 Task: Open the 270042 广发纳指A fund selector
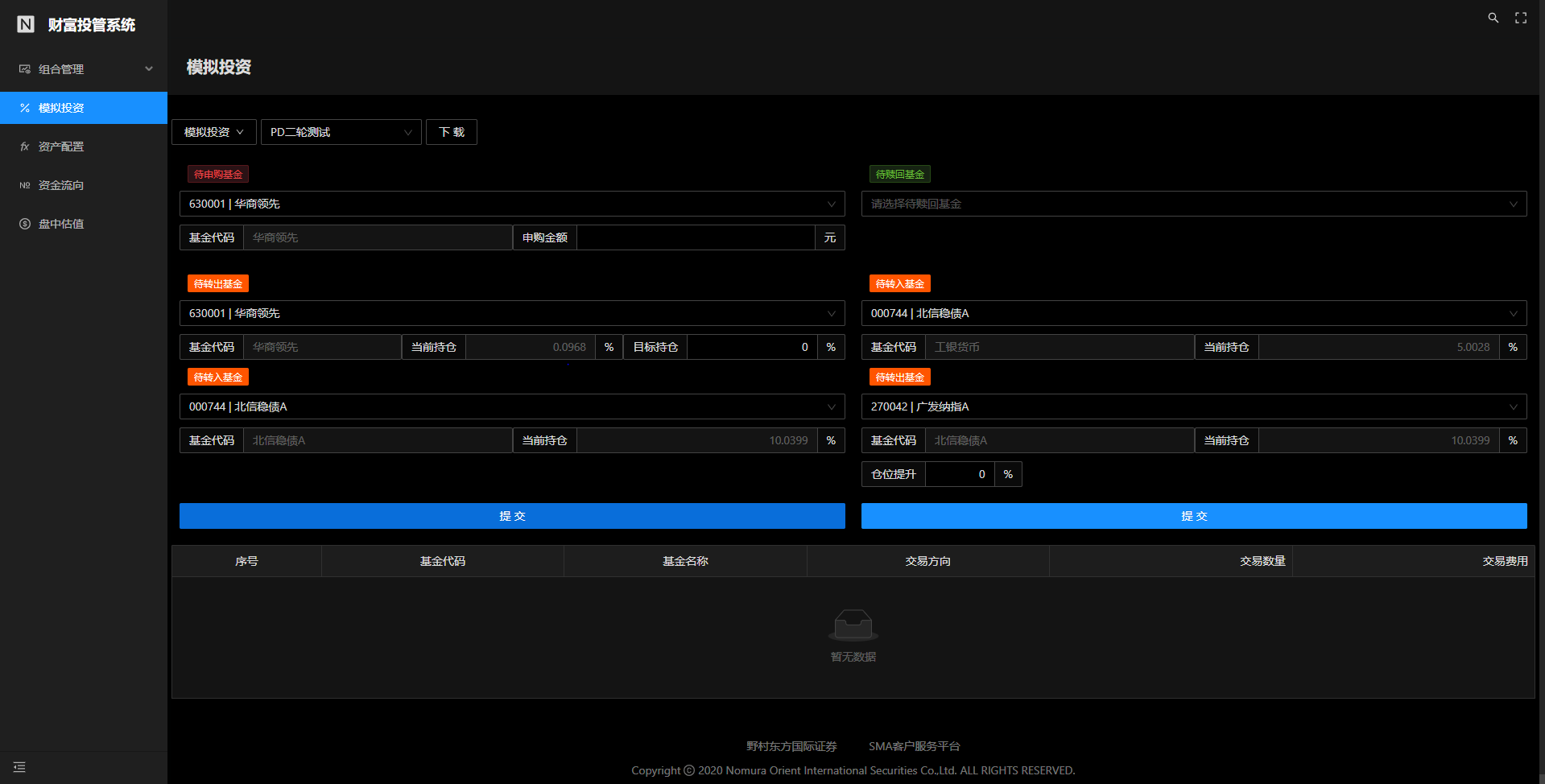tap(1194, 406)
